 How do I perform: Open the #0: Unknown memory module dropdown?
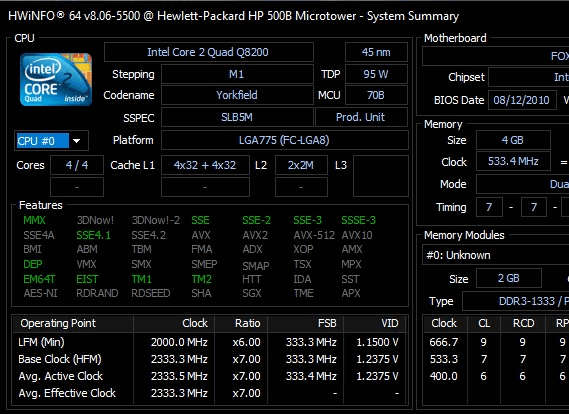coord(496,255)
